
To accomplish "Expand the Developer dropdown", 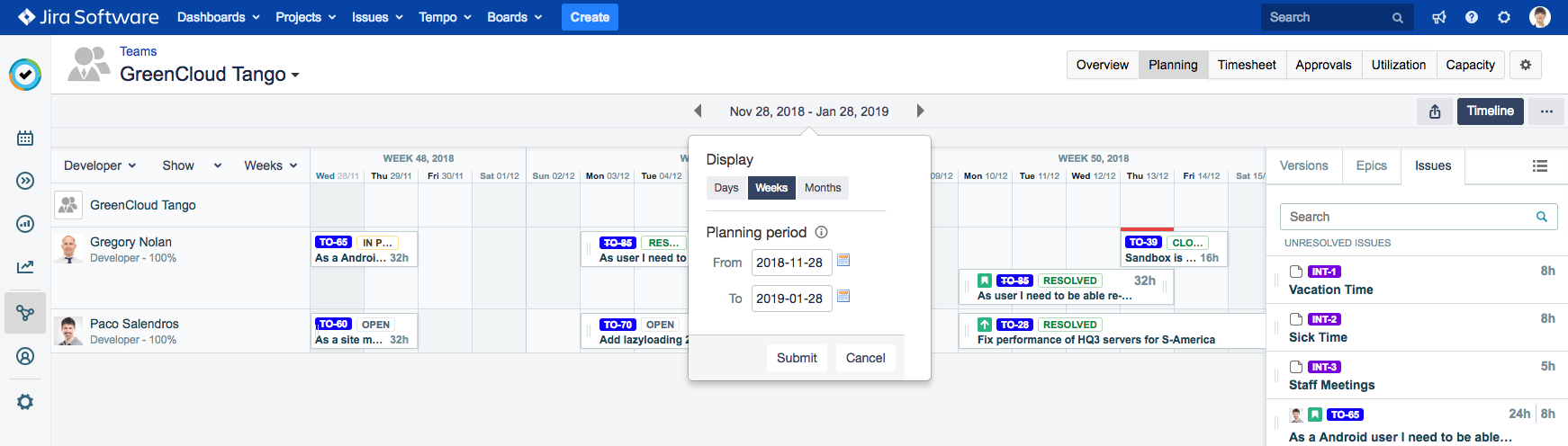I will [x=100, y=165].
